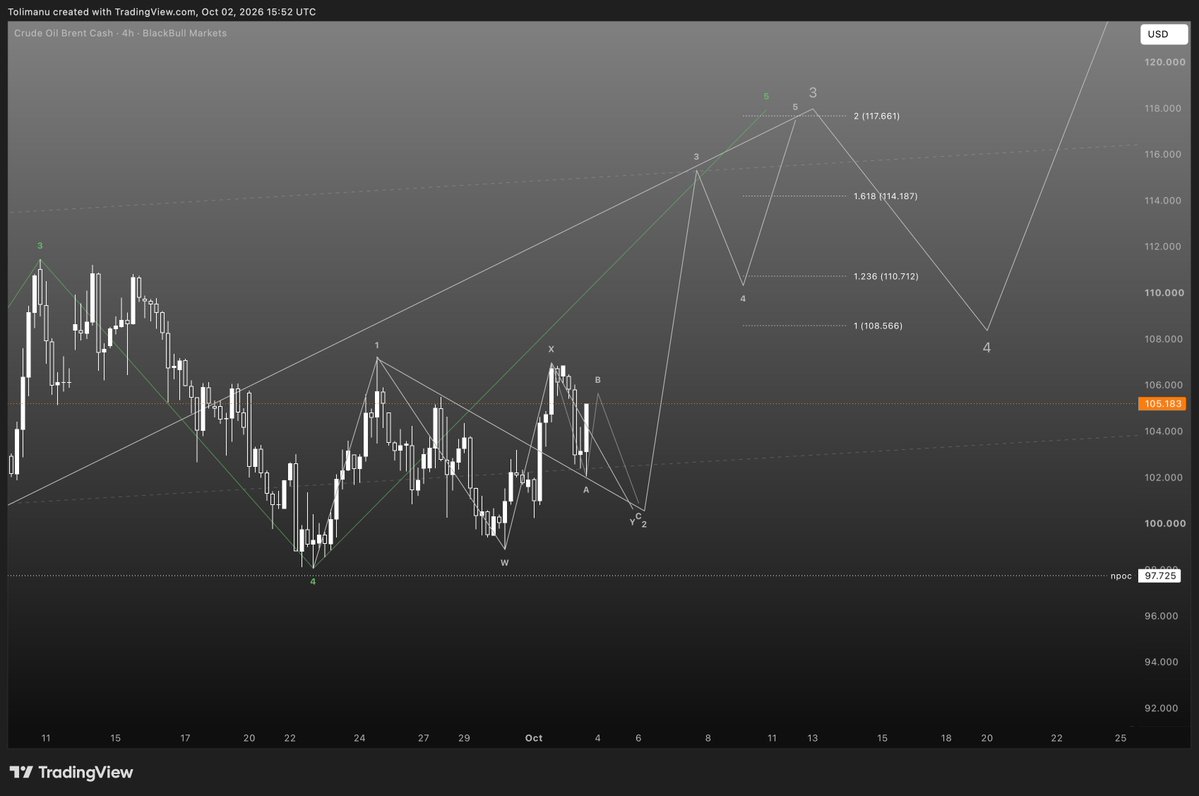Click the Crude Oil Brent Cash chart title
1199x796 pixels.
(120, 33)
